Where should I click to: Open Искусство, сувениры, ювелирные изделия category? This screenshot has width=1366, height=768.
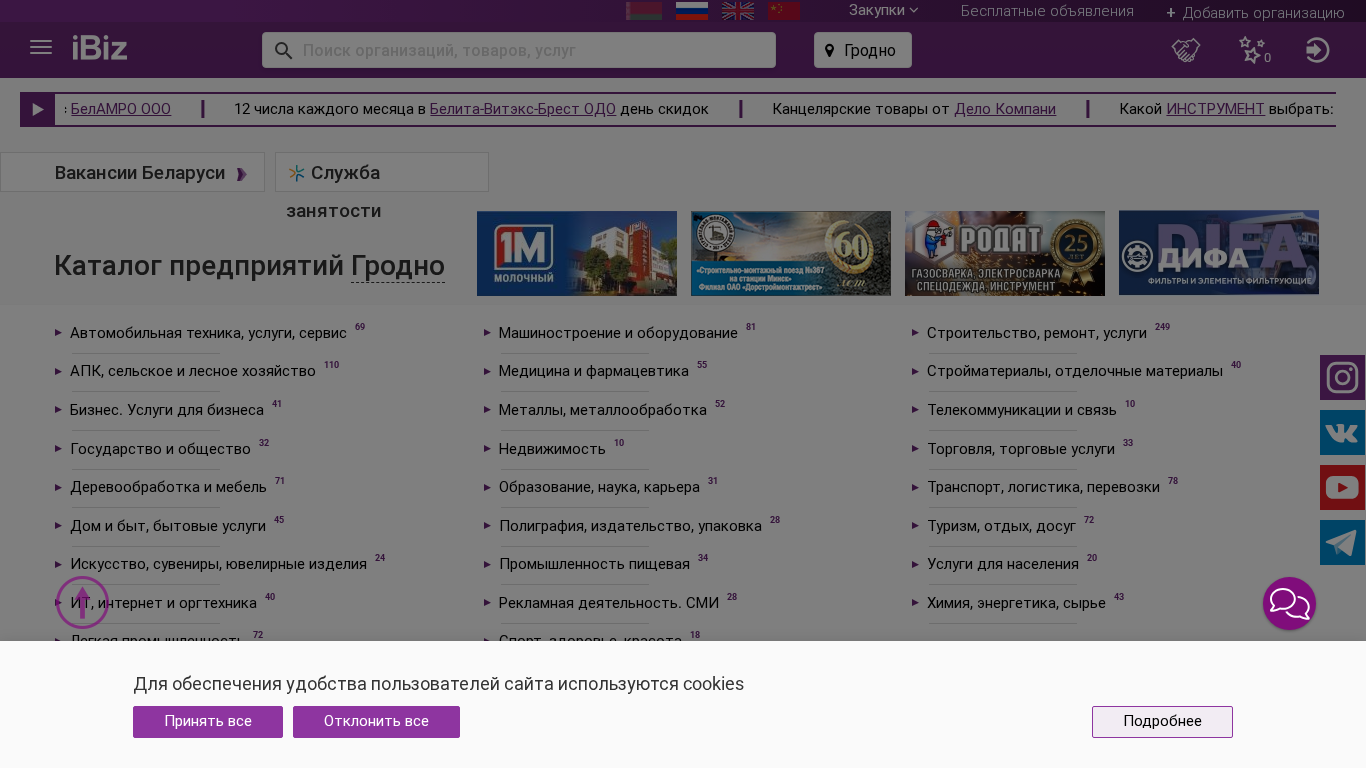[x=218, y=564]
